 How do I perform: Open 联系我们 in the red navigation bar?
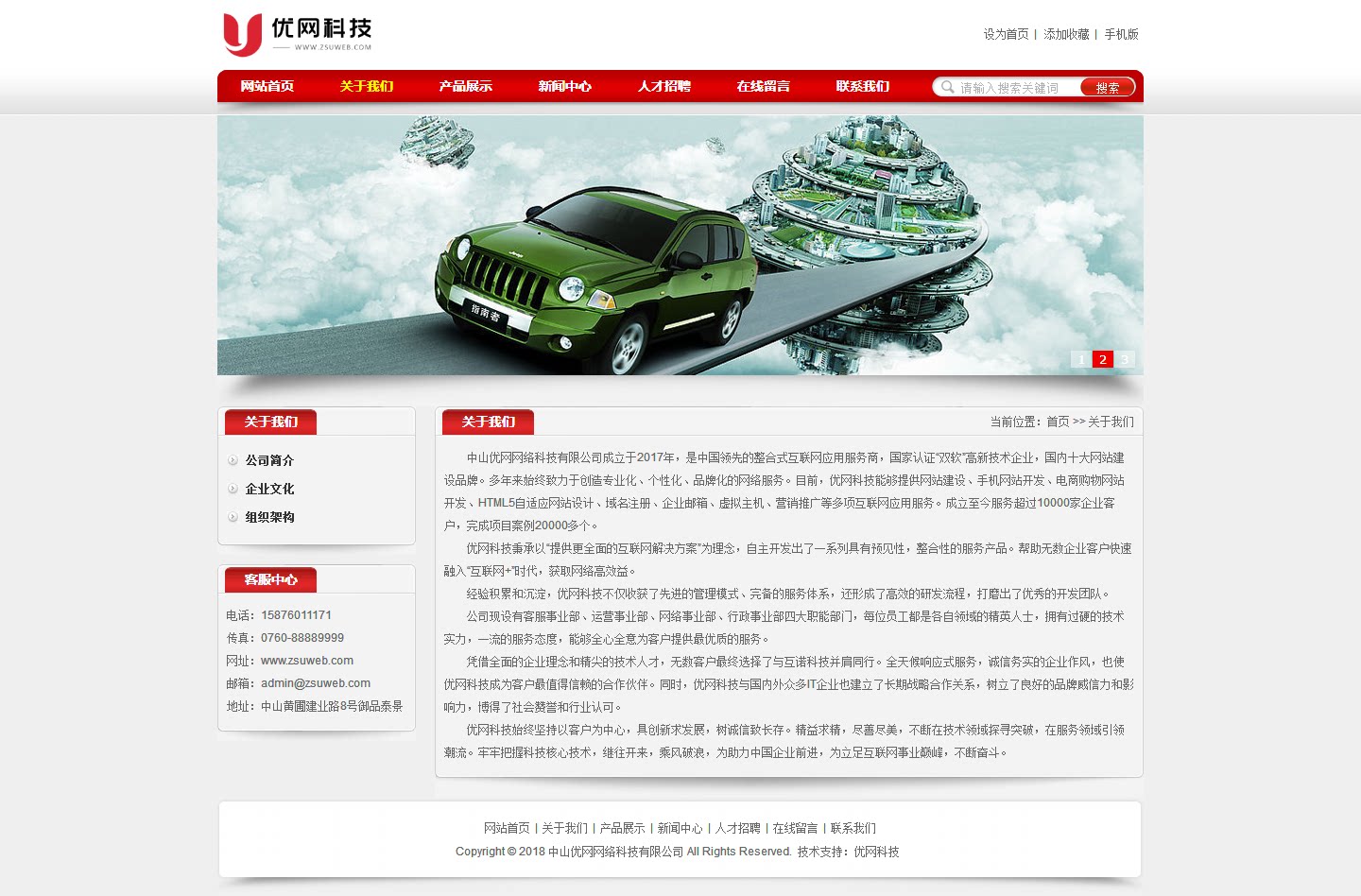[x=863, y=86]
